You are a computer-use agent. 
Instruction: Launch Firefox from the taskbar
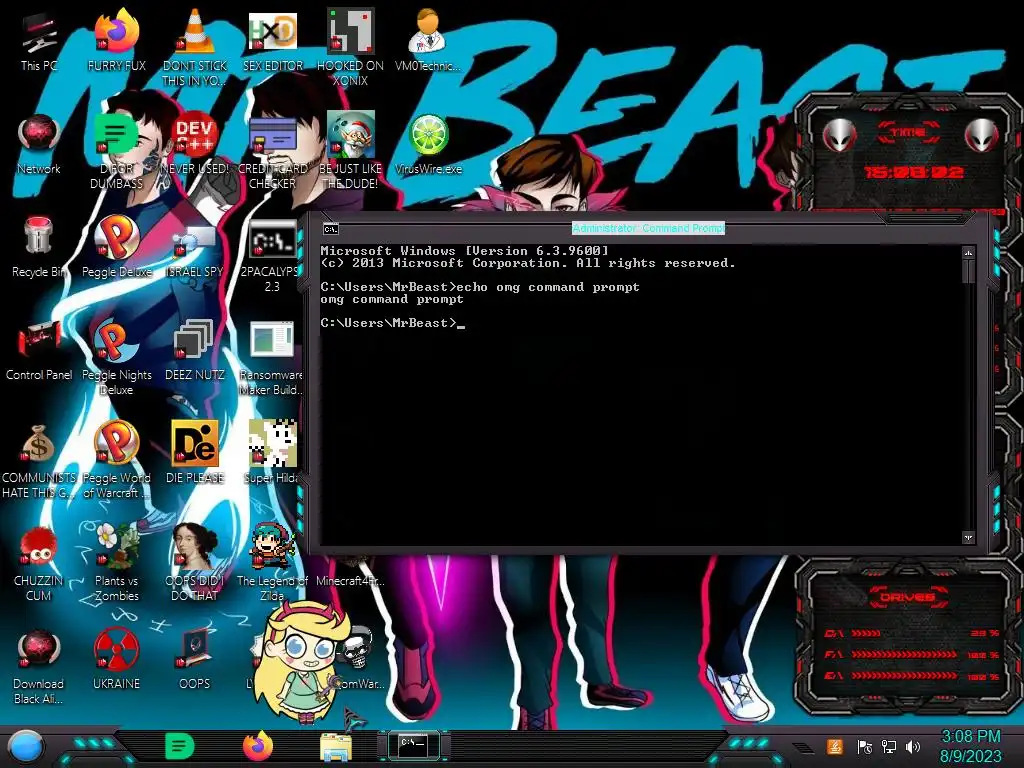click(258, 746)
